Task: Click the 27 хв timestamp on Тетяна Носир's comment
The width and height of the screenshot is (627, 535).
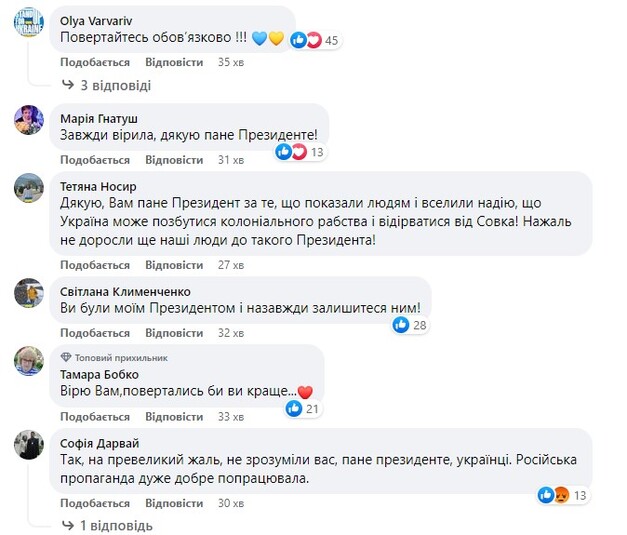Action: tap(231, 265)
